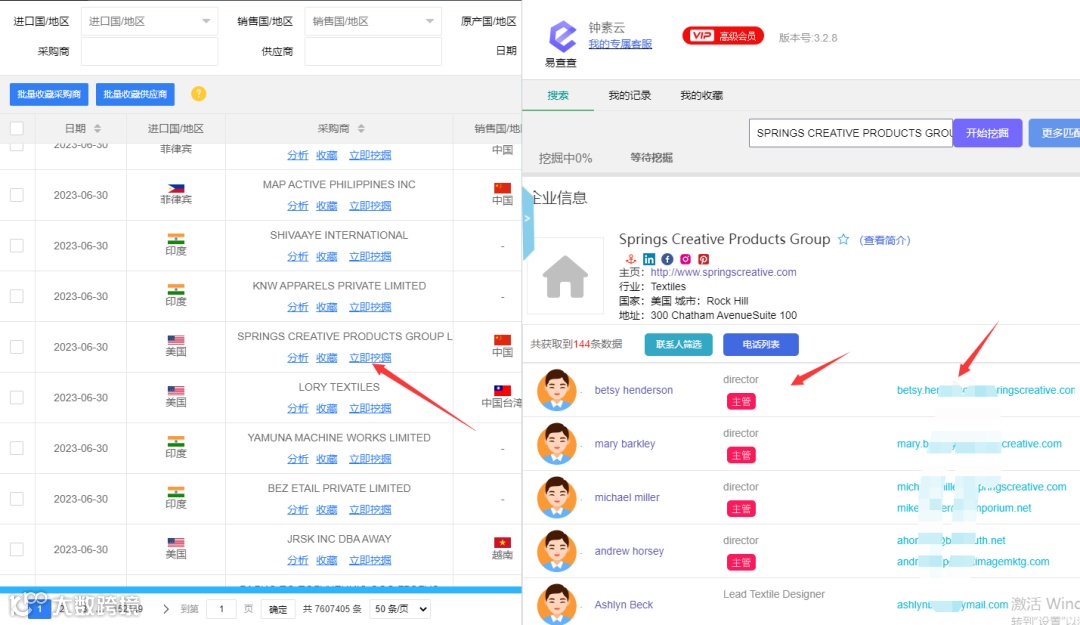Open the company's LinkedIn profile icon
Image resolution: width=1080 pixels, height=625 pixels.
648,259
